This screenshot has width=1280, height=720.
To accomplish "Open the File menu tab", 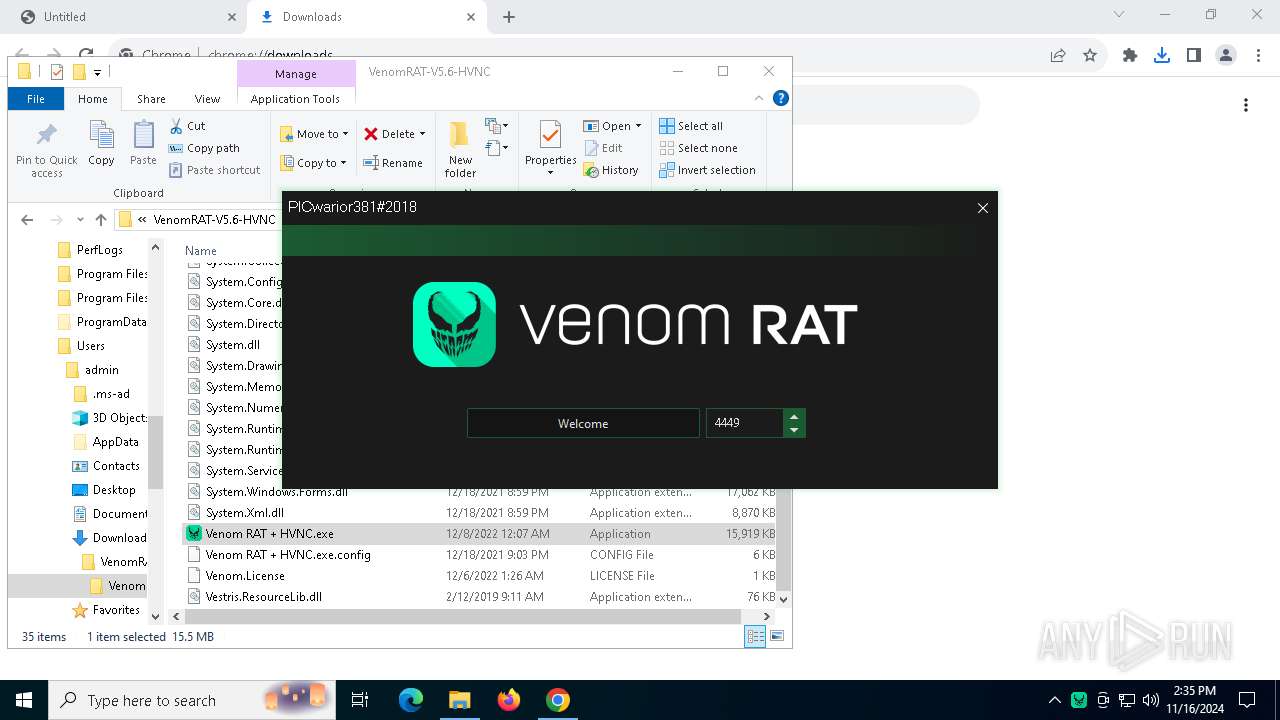I will point(36,99).
